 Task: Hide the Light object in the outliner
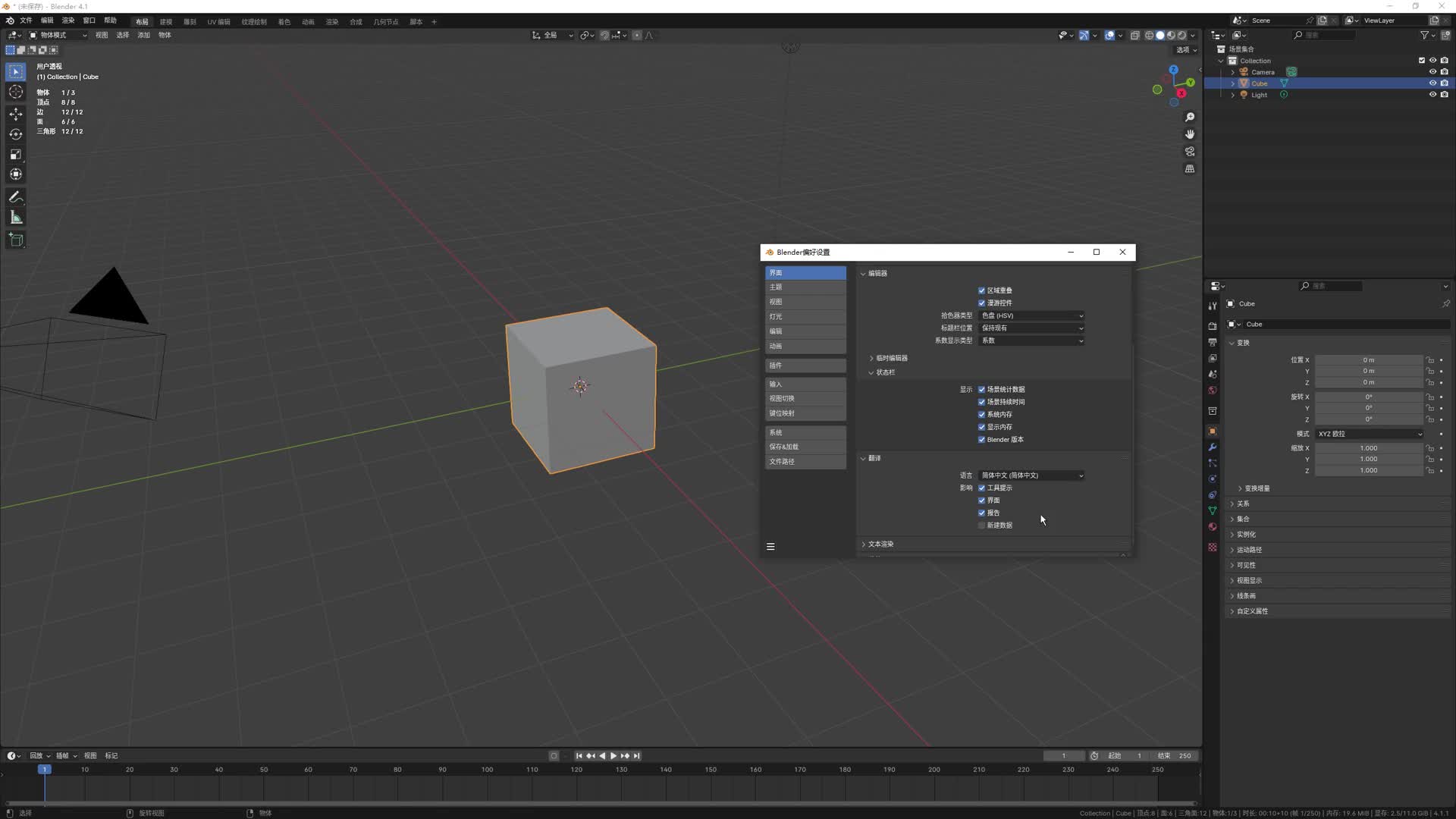1432,94
